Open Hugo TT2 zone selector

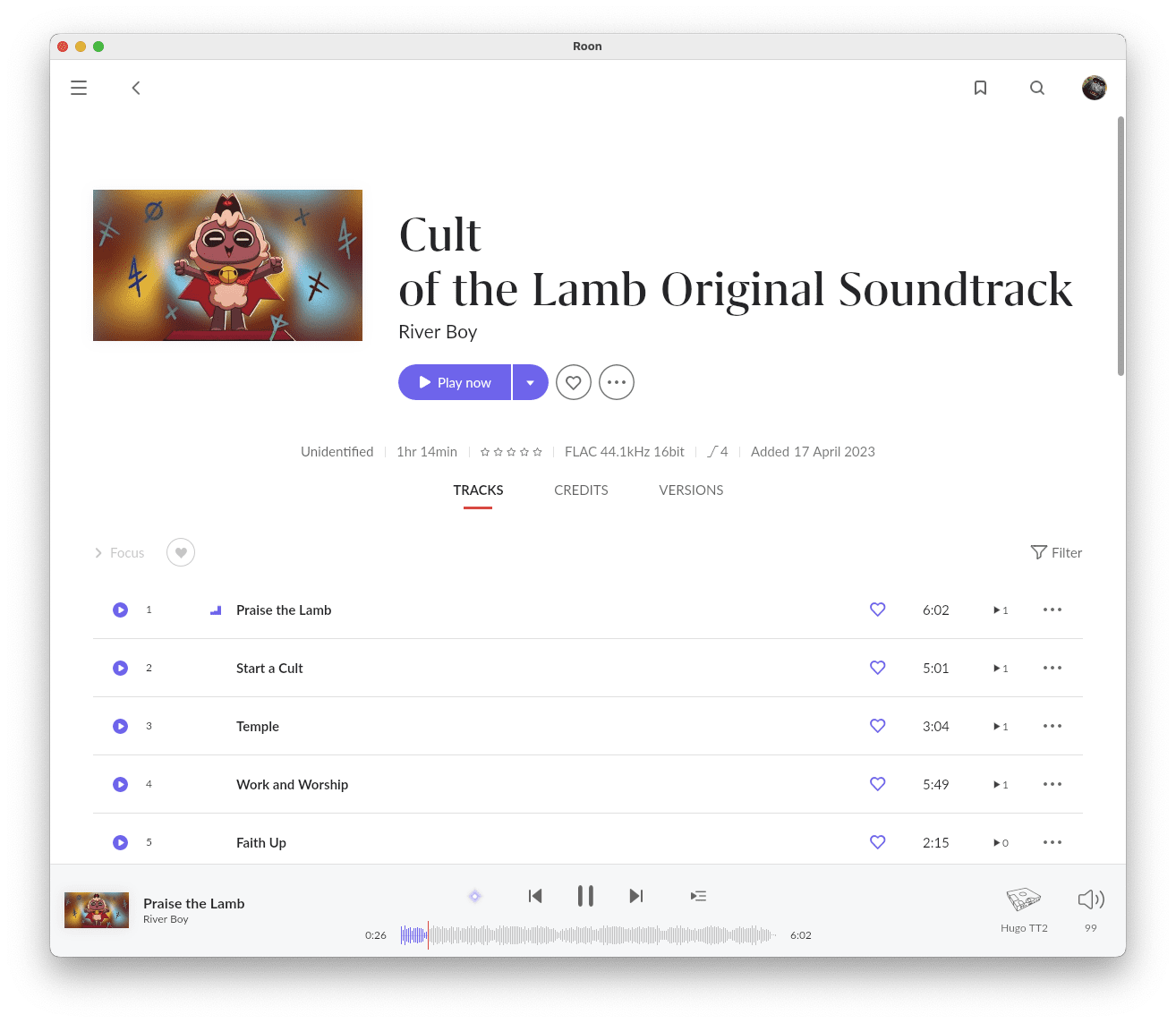coord(1024,908)
